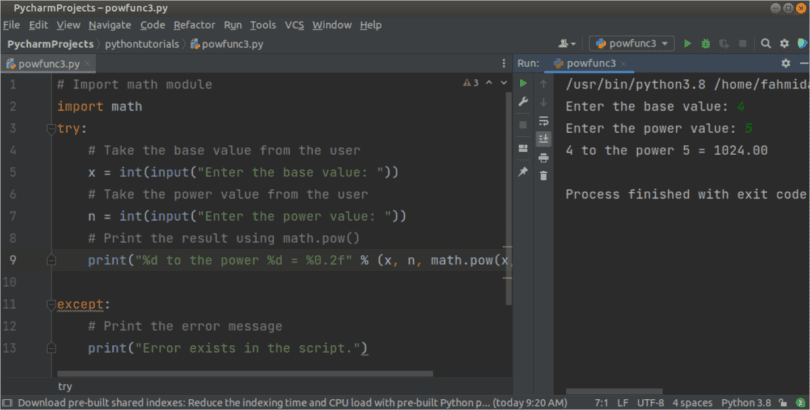Open IDE settings gear in main toolbar
810x410 pixels.
(x=784, y=44)
